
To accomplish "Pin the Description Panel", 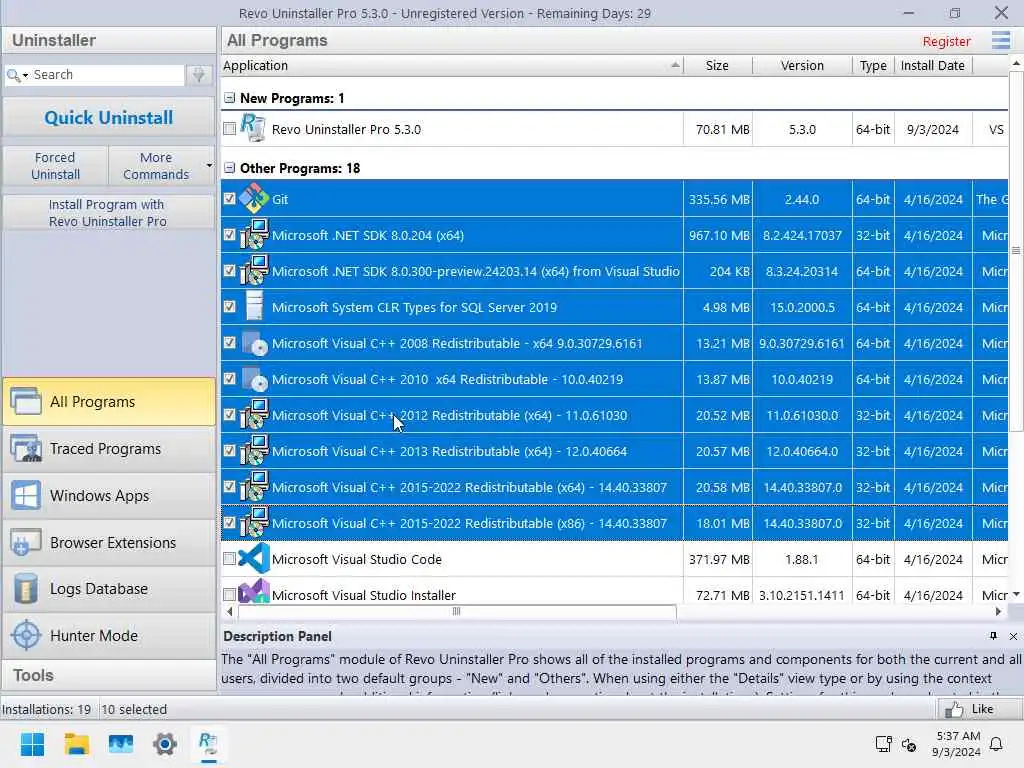I will [x=993, y=636].
